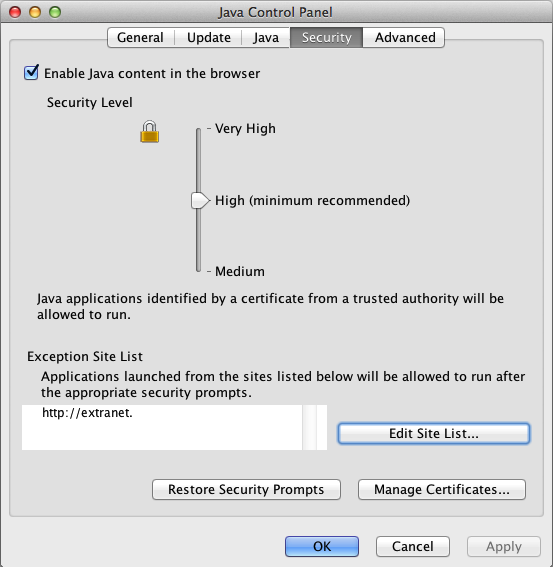This screenshot has width=553, height=567.
Task: Click the Cancel button
Action: 413,546
